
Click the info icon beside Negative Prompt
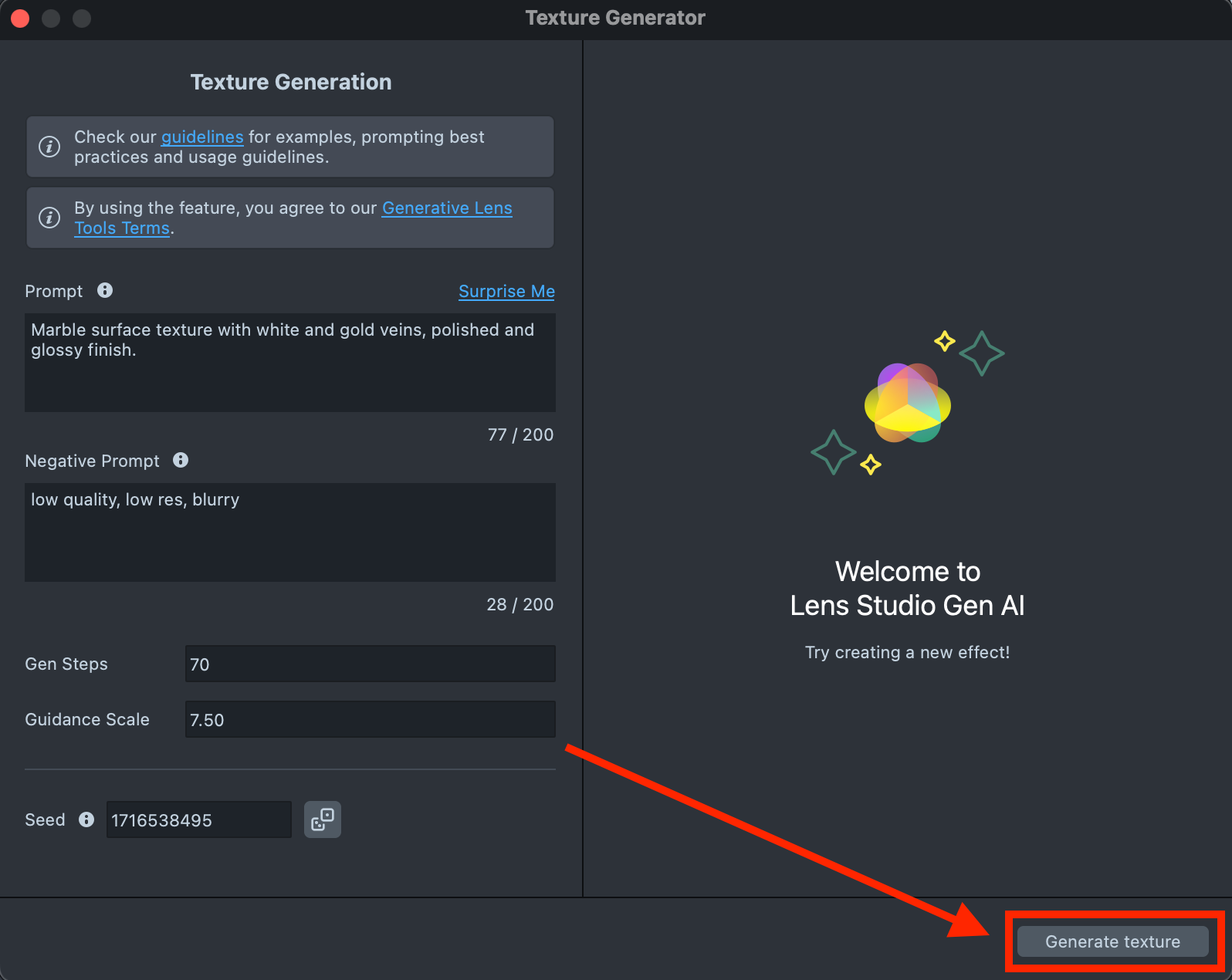[181, 460]
